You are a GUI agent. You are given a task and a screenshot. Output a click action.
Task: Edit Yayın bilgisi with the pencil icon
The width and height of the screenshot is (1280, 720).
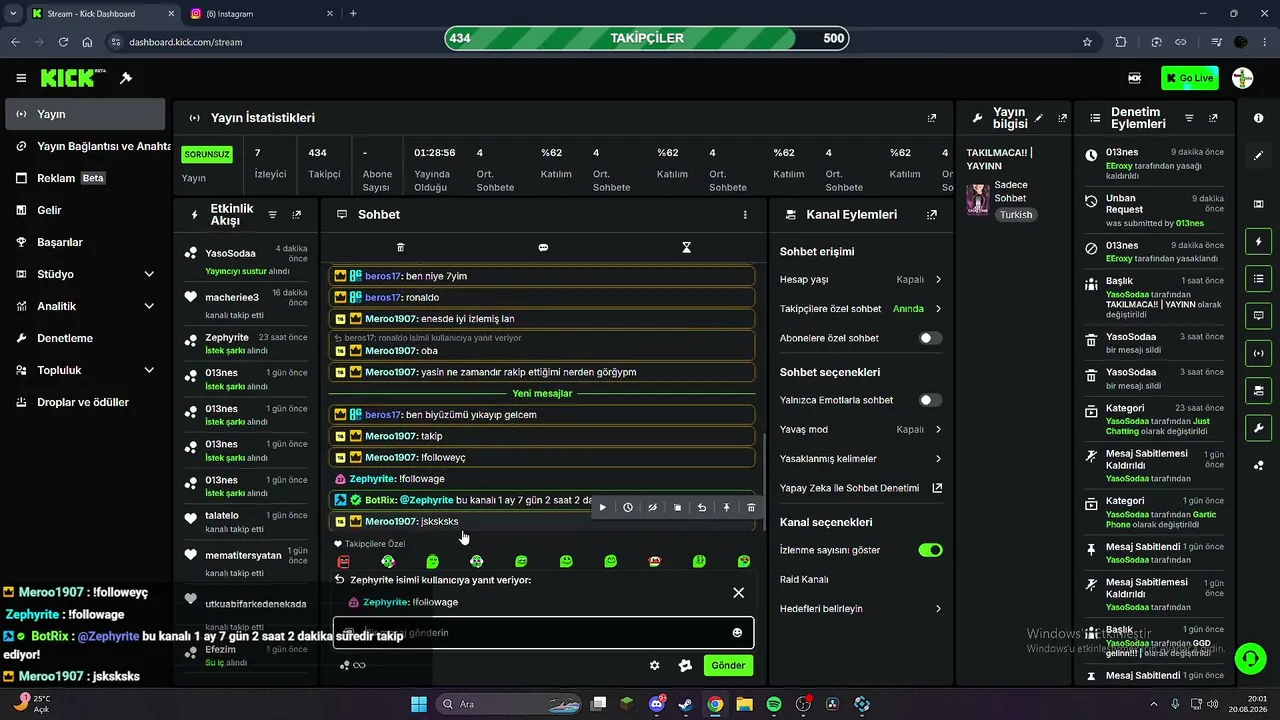click(1039, 118)
